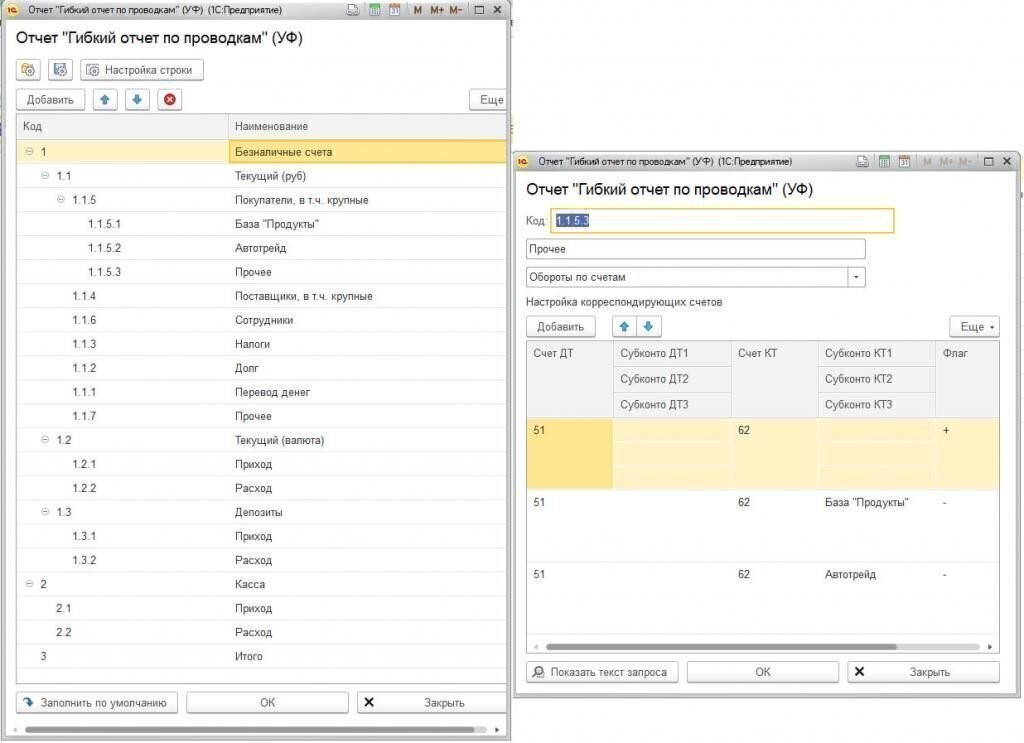Click the print icon in right title bar
Viewport: 1024px width, 743px height.
click(863, 161)
